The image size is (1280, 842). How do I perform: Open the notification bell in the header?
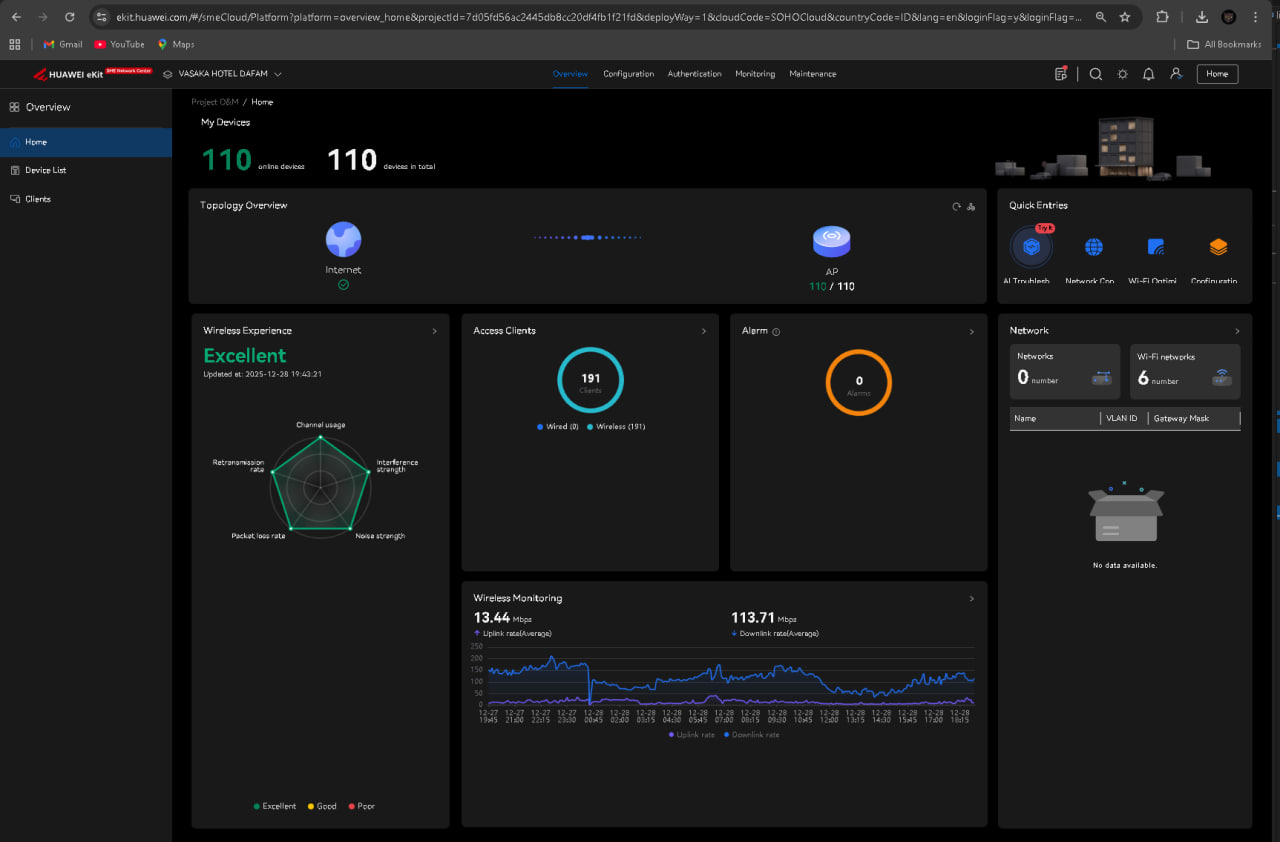[1149, 74]
